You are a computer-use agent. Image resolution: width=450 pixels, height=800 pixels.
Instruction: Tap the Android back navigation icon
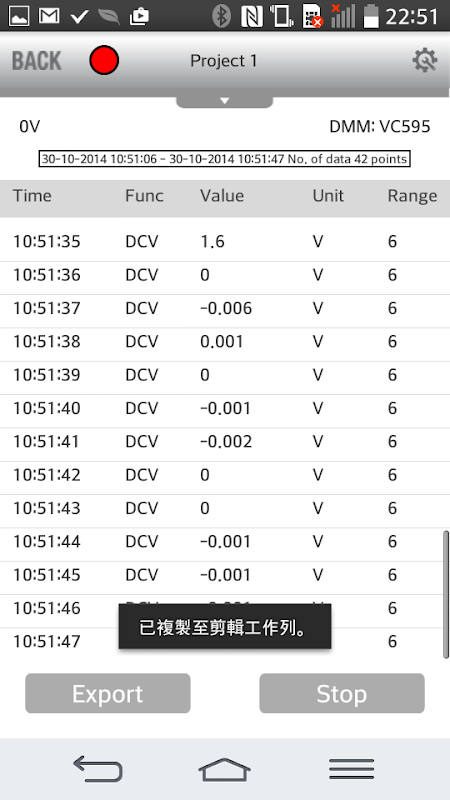(x=97, y=769)
